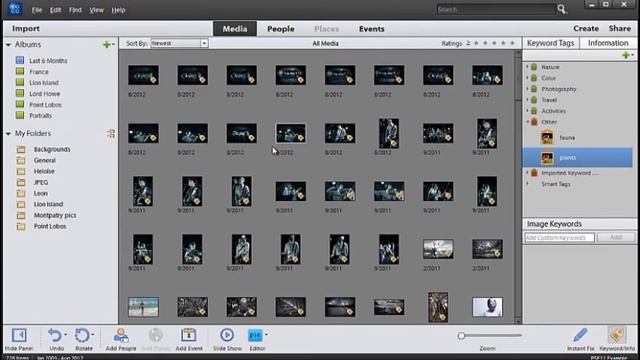640x360 pixels.
Task: Click the Montpatry pics folder icon
Action: pyautogui.click(x=21, y=215)
